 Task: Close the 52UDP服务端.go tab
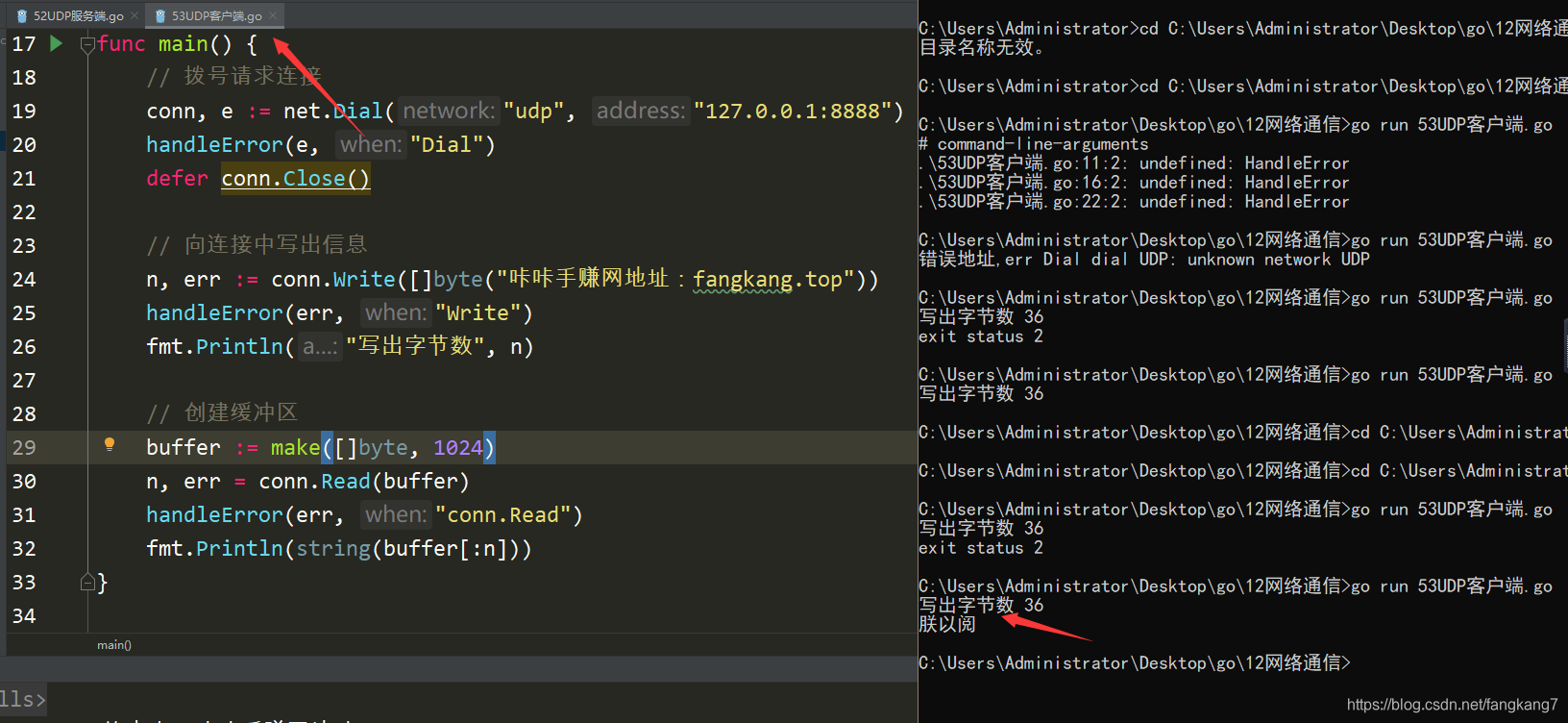click(x=135, y=15)
